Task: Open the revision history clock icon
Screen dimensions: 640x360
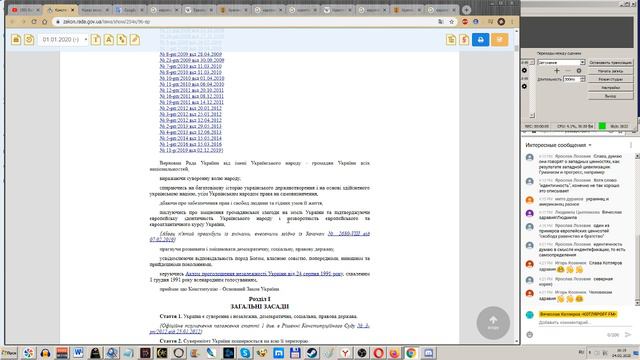Action: [x=29, y=40]
